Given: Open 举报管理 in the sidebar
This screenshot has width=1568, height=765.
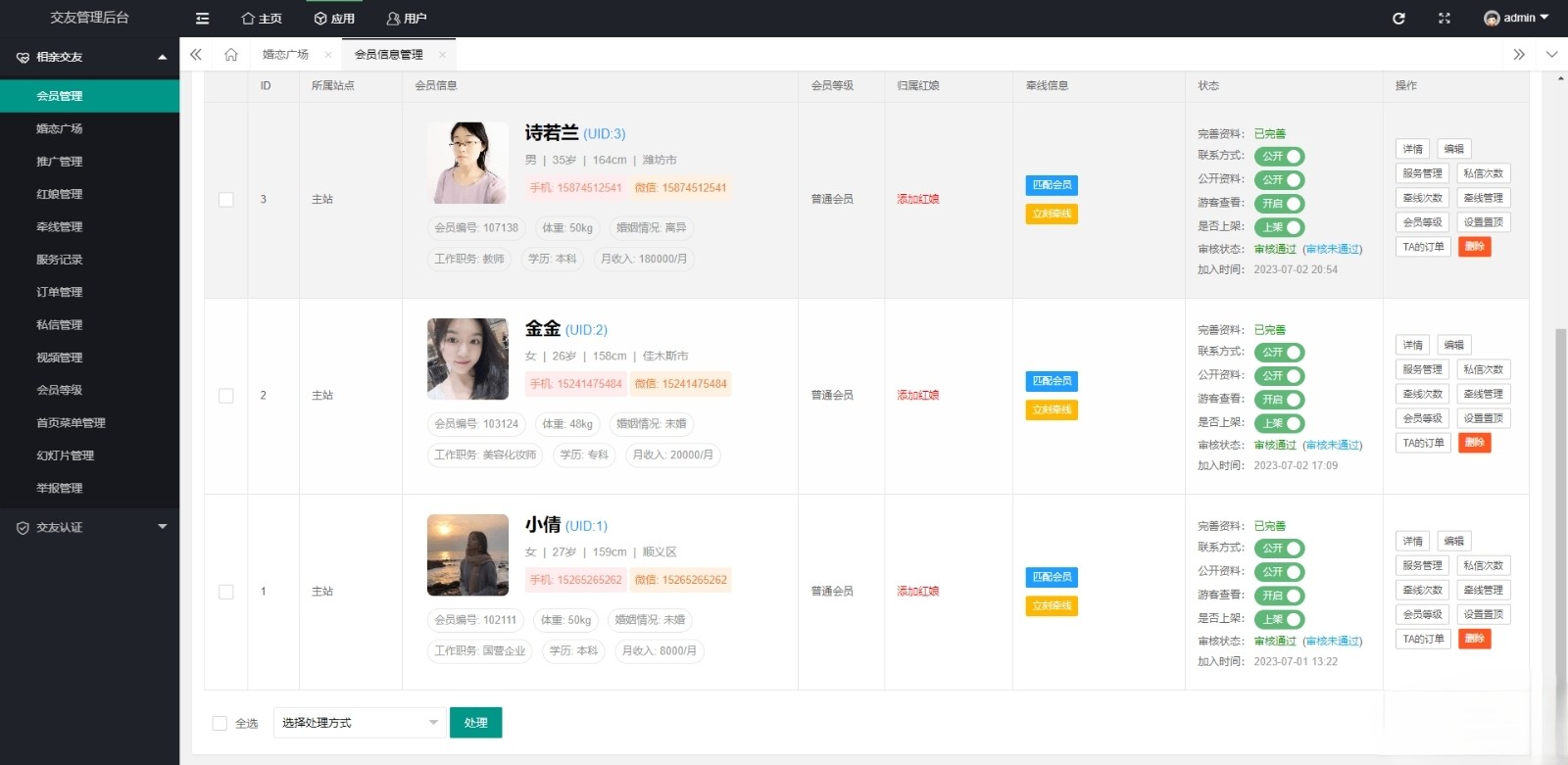Looking at the screenshot, I should coord(89,488).
